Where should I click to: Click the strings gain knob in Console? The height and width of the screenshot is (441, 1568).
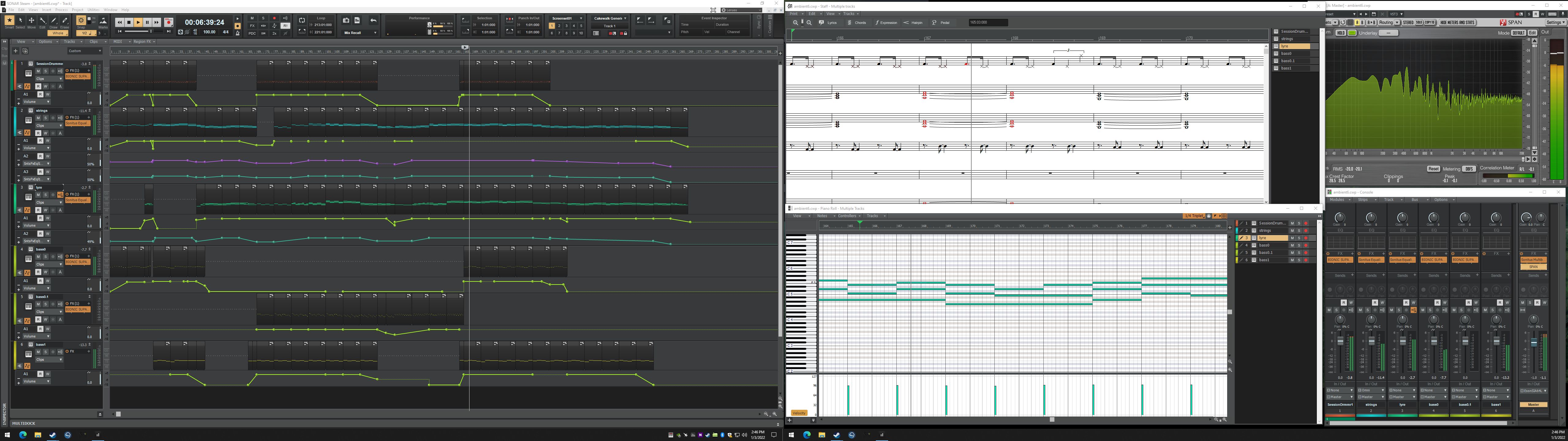(x=1371, y=218)
